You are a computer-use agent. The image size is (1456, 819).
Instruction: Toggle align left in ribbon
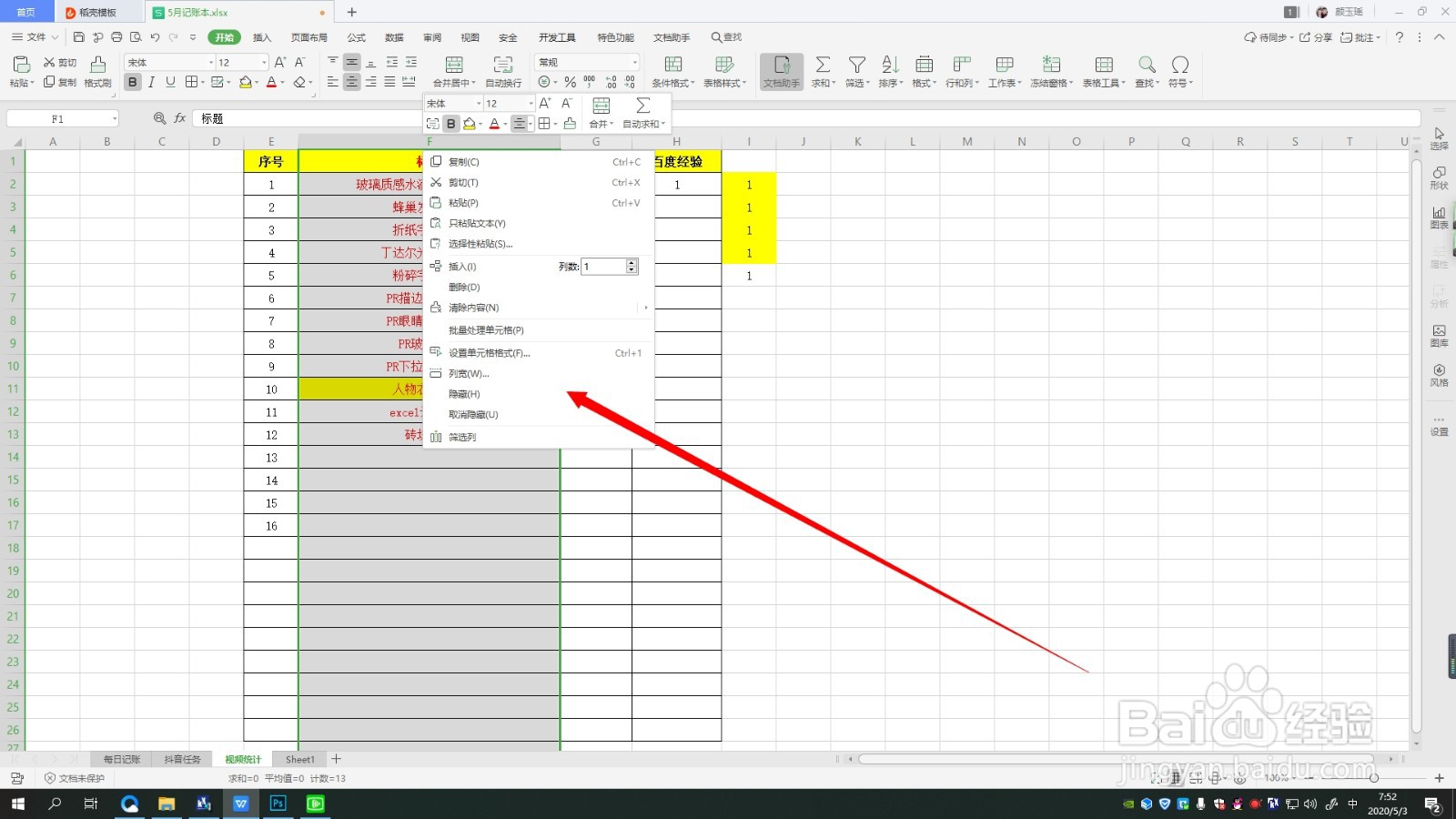(332, 82)
